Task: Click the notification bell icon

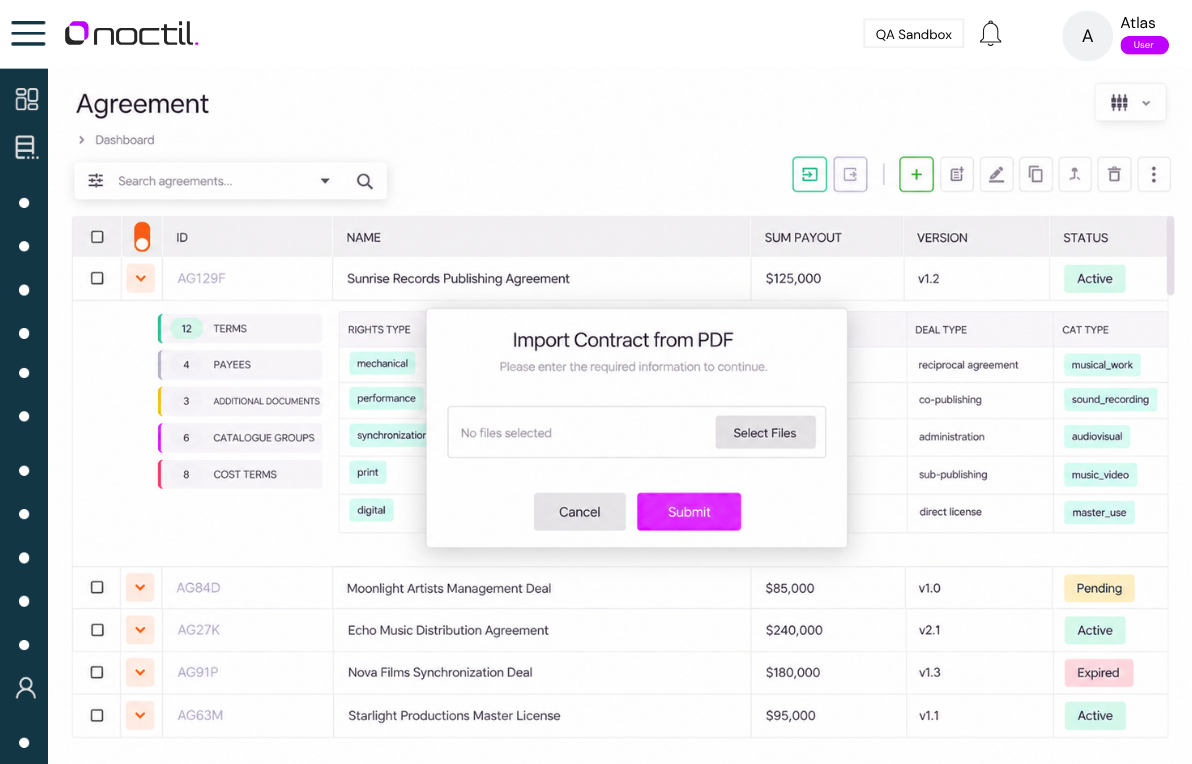Action: [x=990, y=33]
